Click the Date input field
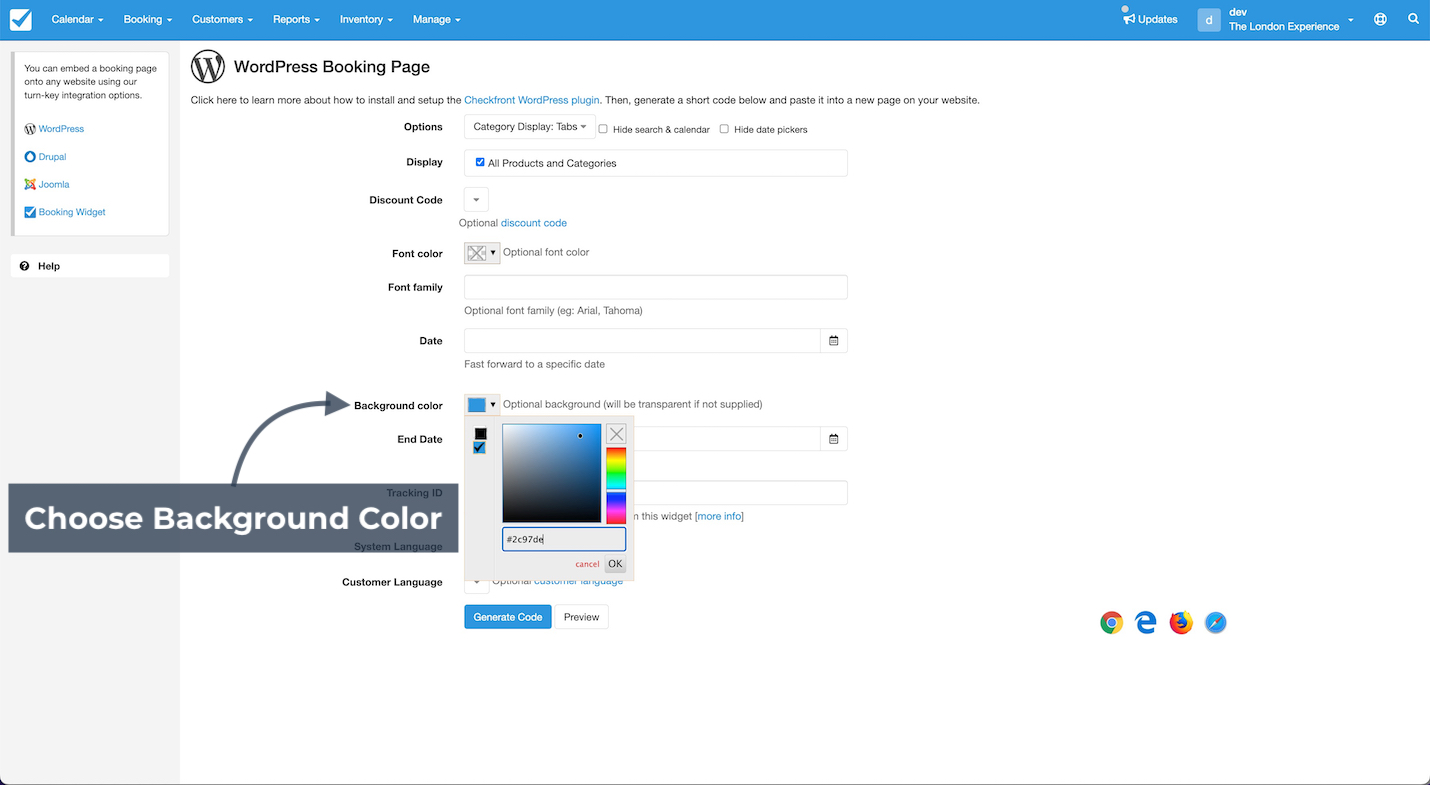 [643, 341]
